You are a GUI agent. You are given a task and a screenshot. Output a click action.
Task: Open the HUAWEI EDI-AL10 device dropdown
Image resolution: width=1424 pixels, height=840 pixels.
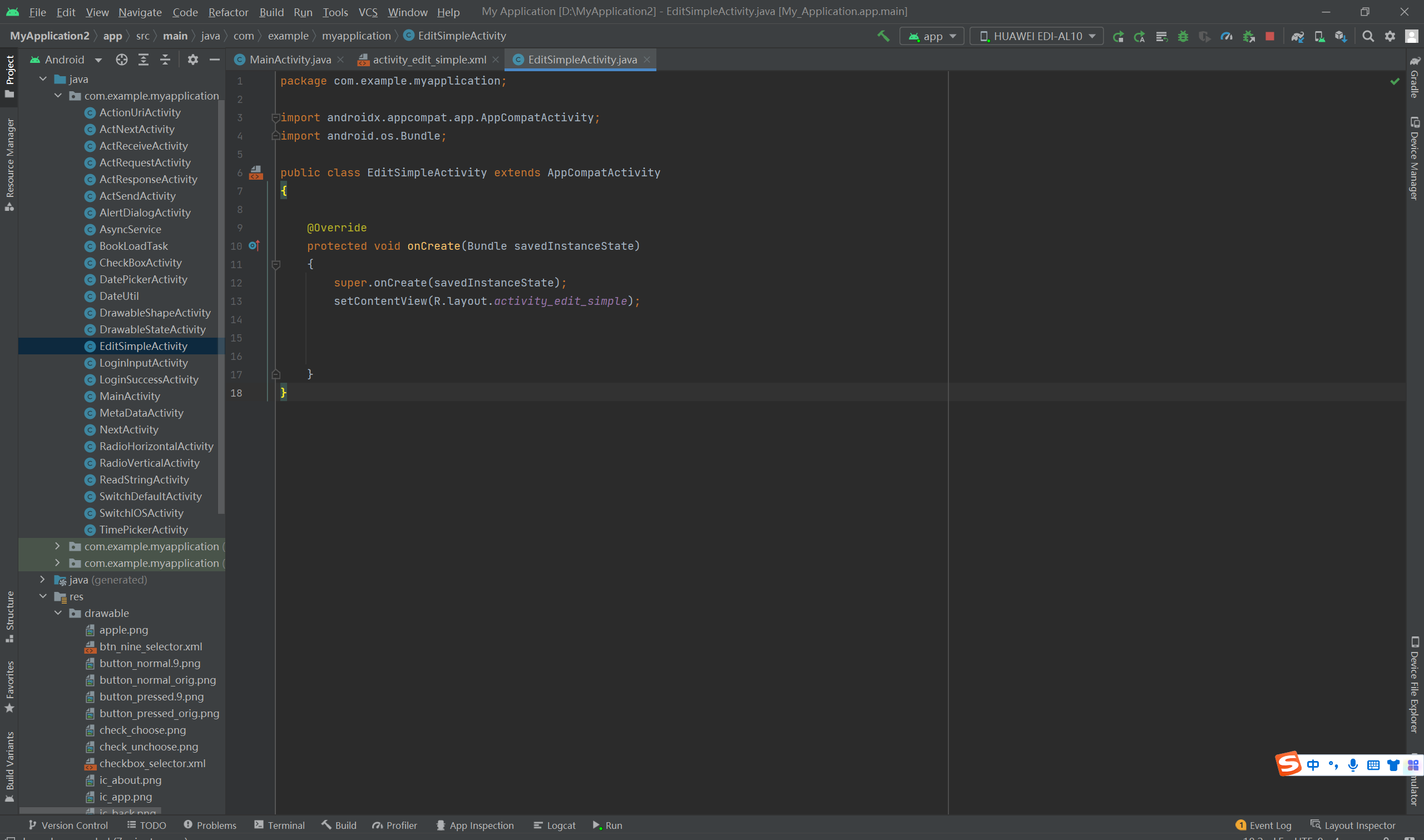click(1037, 36)
